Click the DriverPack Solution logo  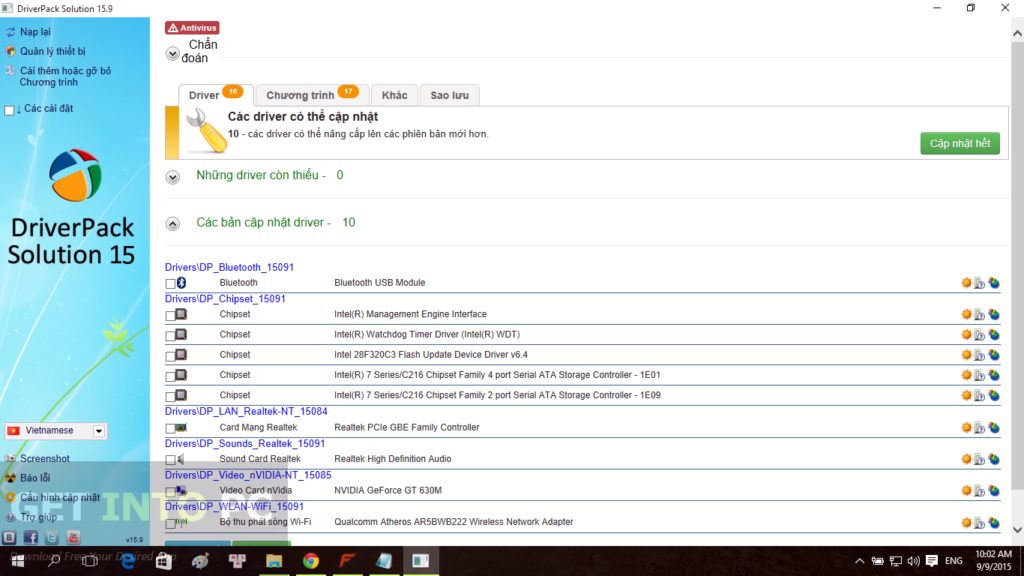click(75, 175)
